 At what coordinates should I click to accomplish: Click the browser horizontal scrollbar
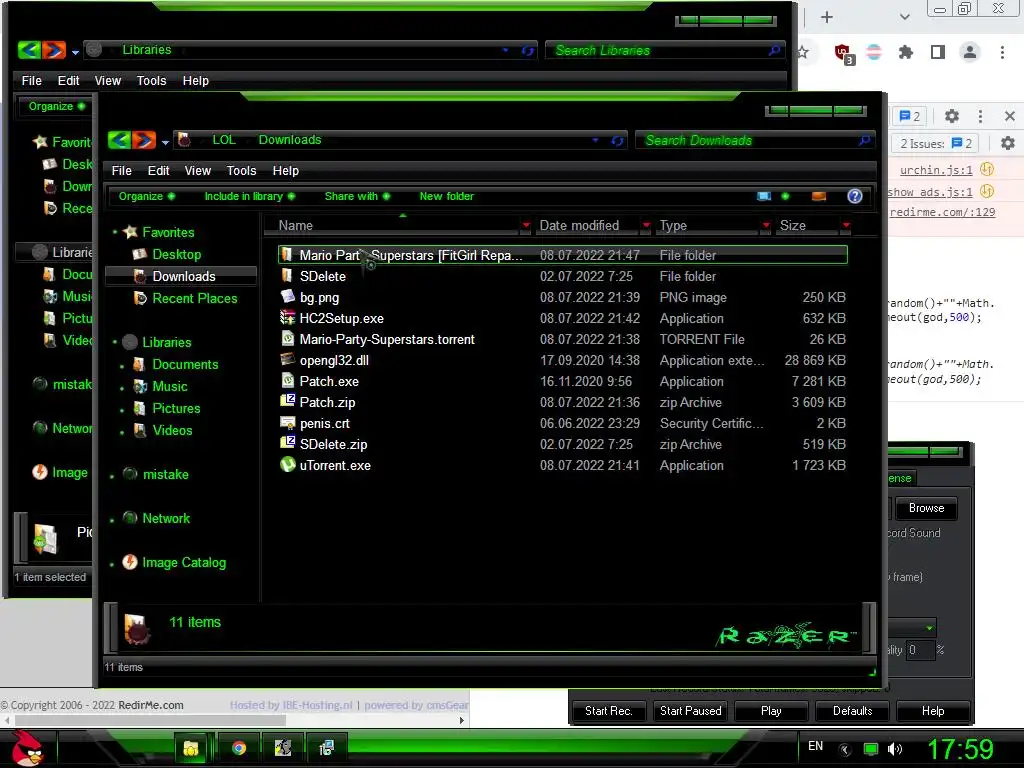pyautogui.click(x=150, y=720)
